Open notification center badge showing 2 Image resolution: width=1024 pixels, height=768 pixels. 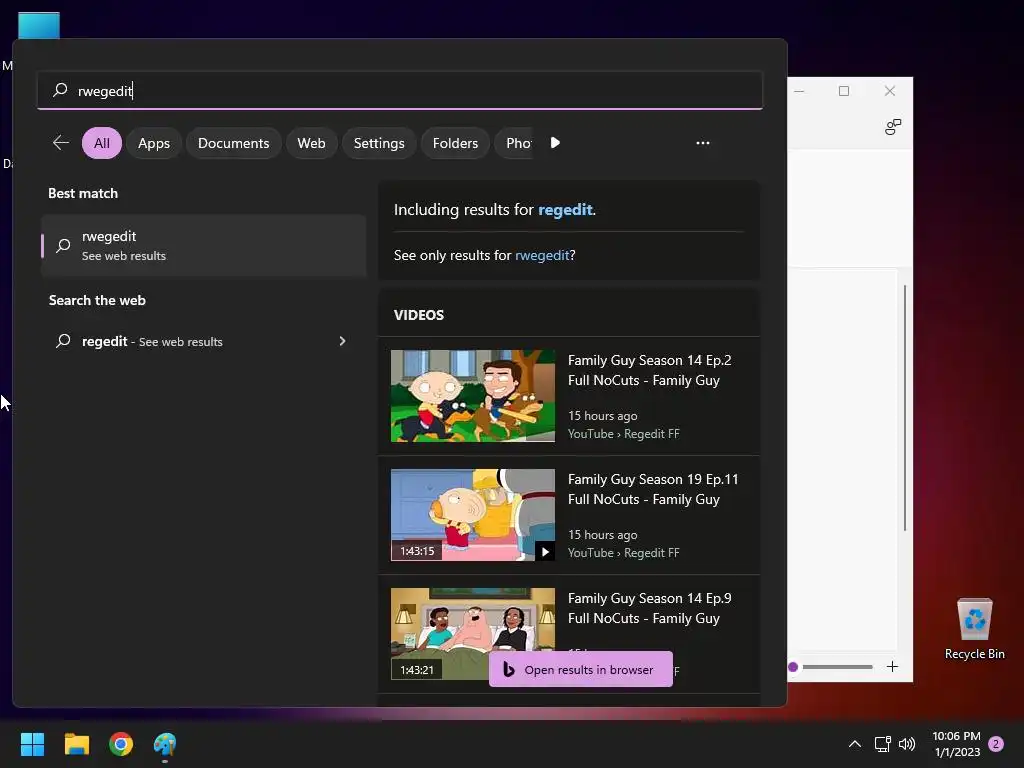996,744
